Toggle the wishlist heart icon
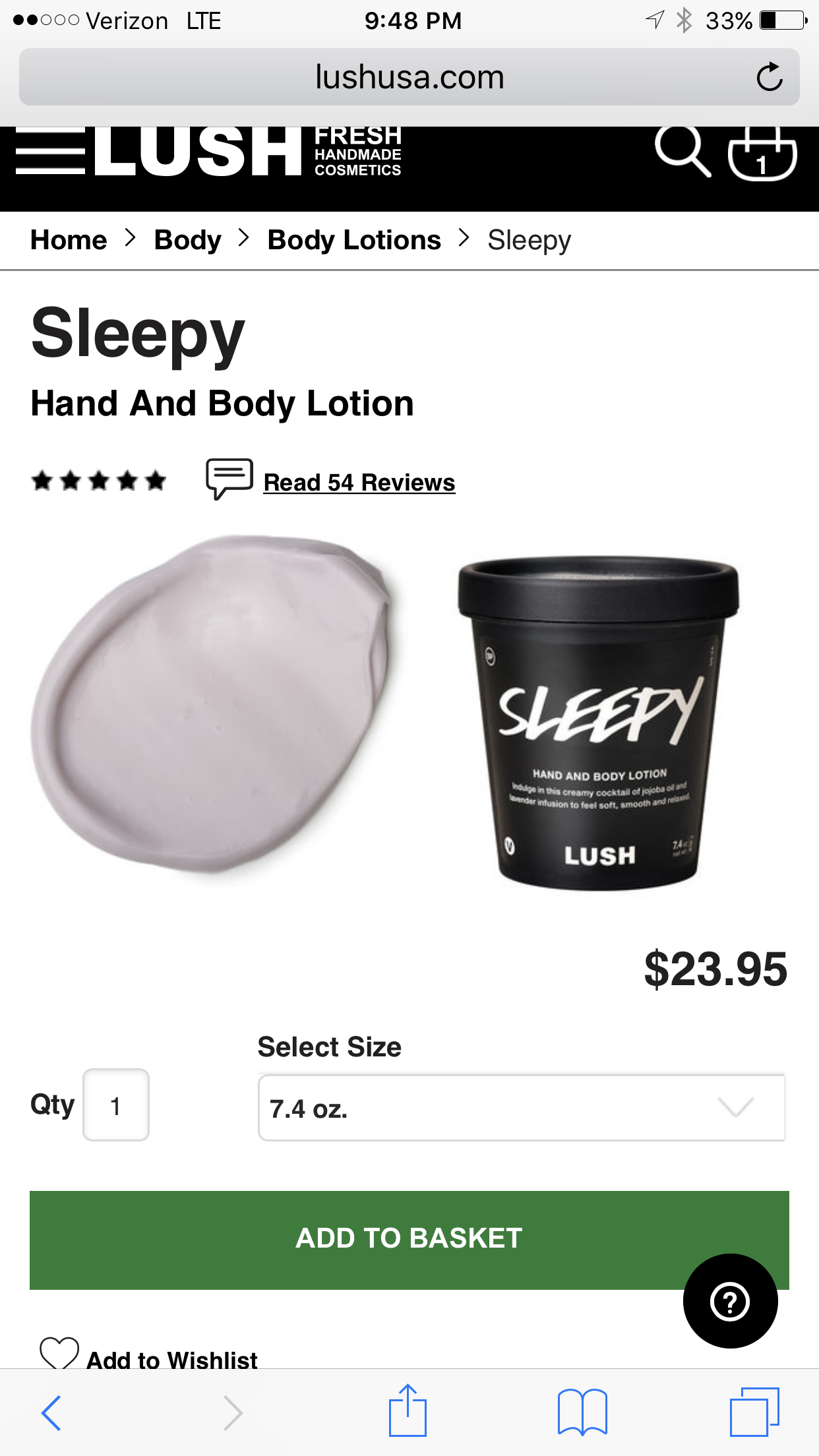This screenshot has width=819, height=1456. click(59, 1352)
